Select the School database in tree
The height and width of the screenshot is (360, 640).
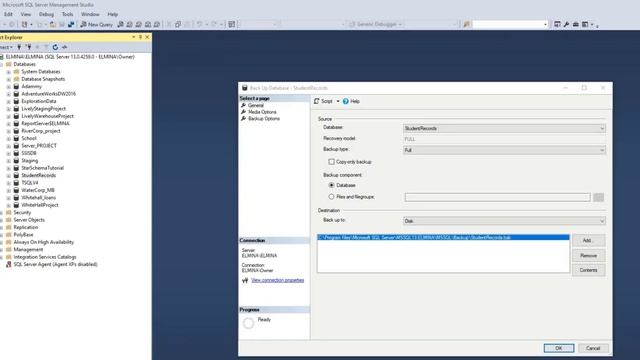[29, 138]
